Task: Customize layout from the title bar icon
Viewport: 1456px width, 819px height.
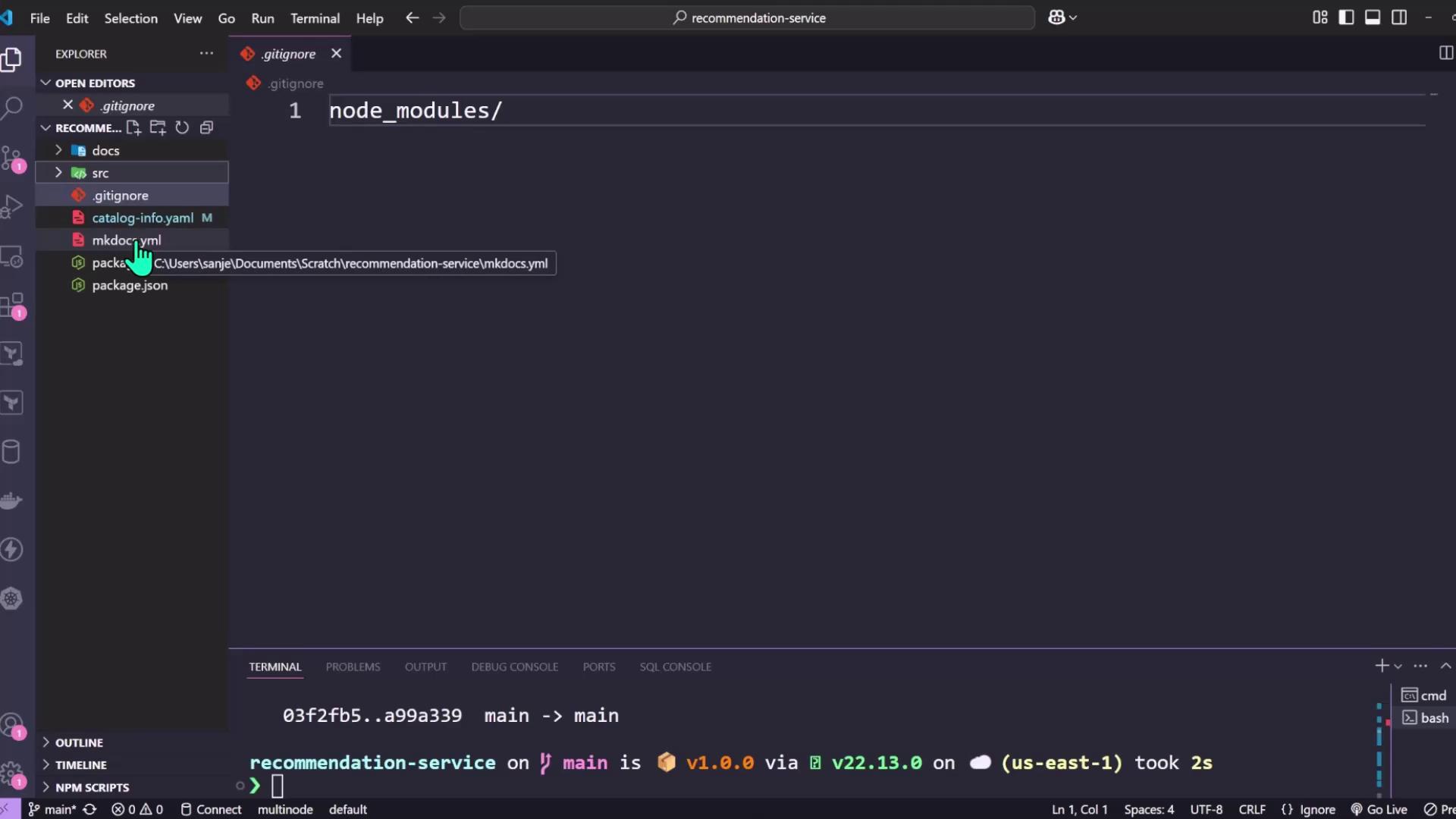Action: pyautogui.click(x=1320, y=17)
